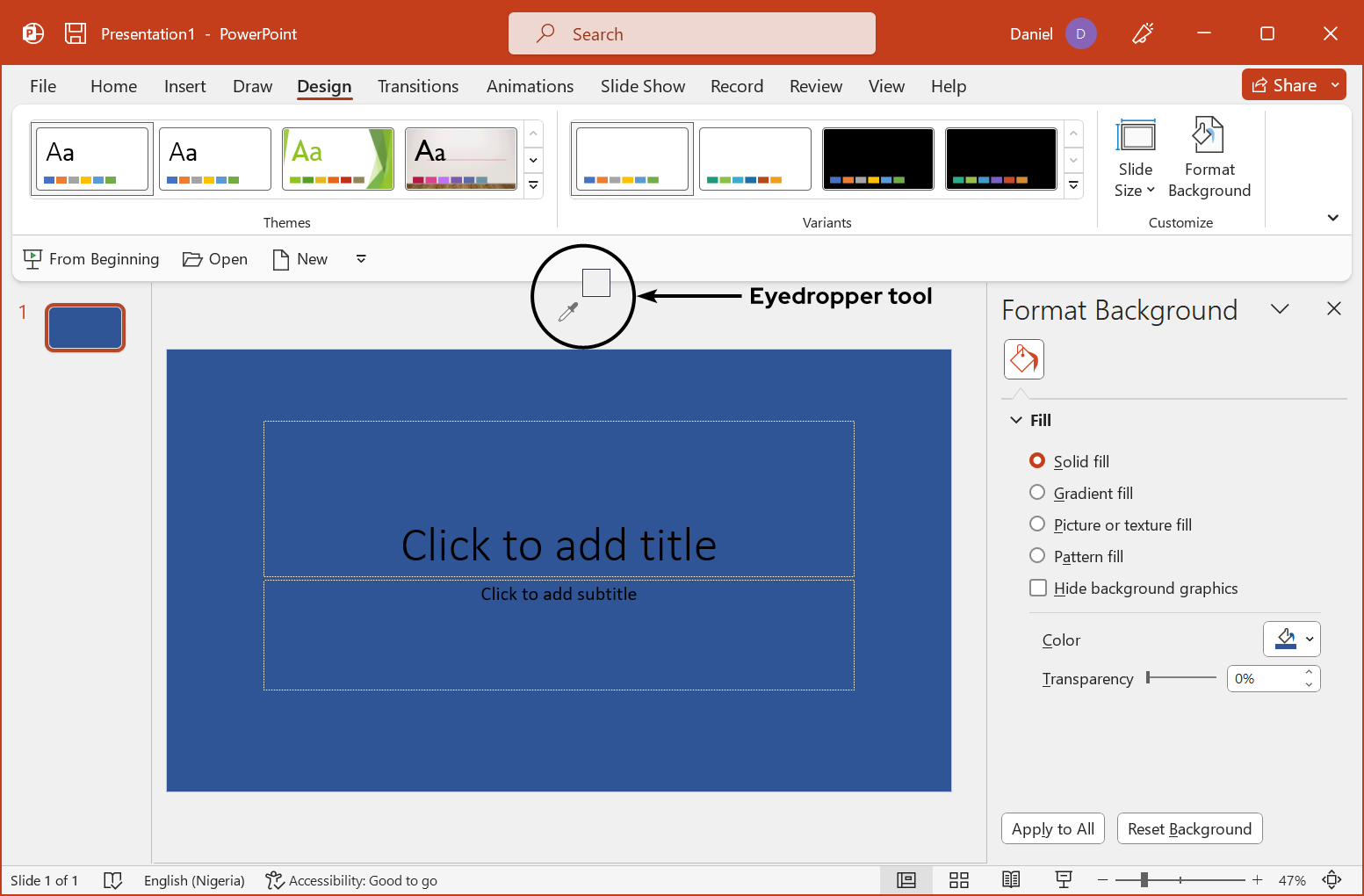1364x896 pixels.
Task: Click the Transparency slider track
Action: click(x=1181, y=677)
